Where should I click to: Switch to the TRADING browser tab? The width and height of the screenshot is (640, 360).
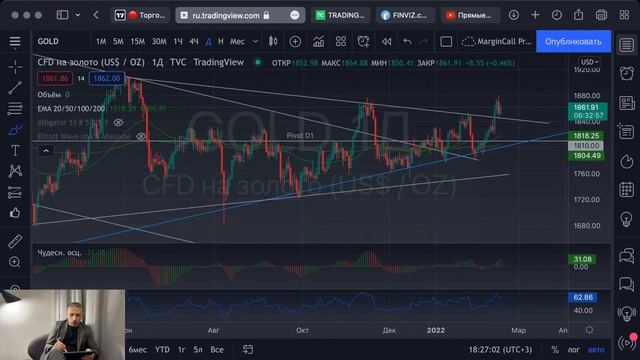coord(341,15)
